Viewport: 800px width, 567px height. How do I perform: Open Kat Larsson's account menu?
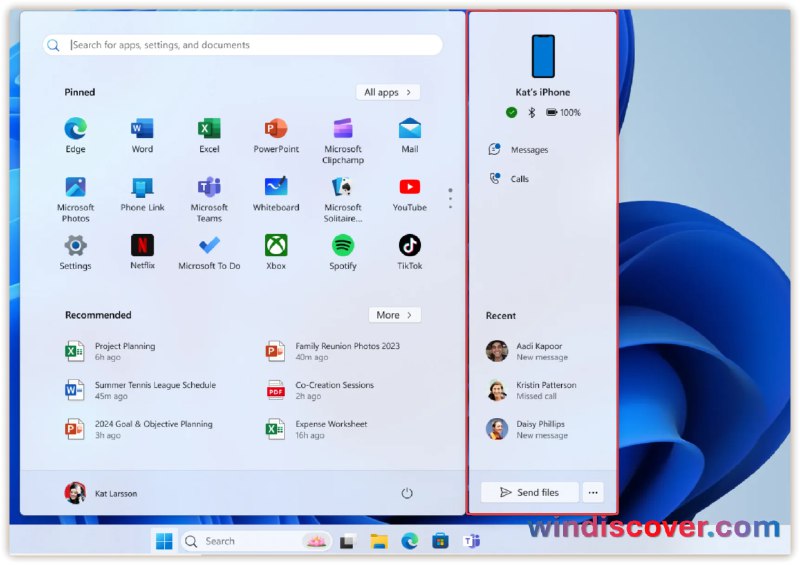tap(101, 494)
